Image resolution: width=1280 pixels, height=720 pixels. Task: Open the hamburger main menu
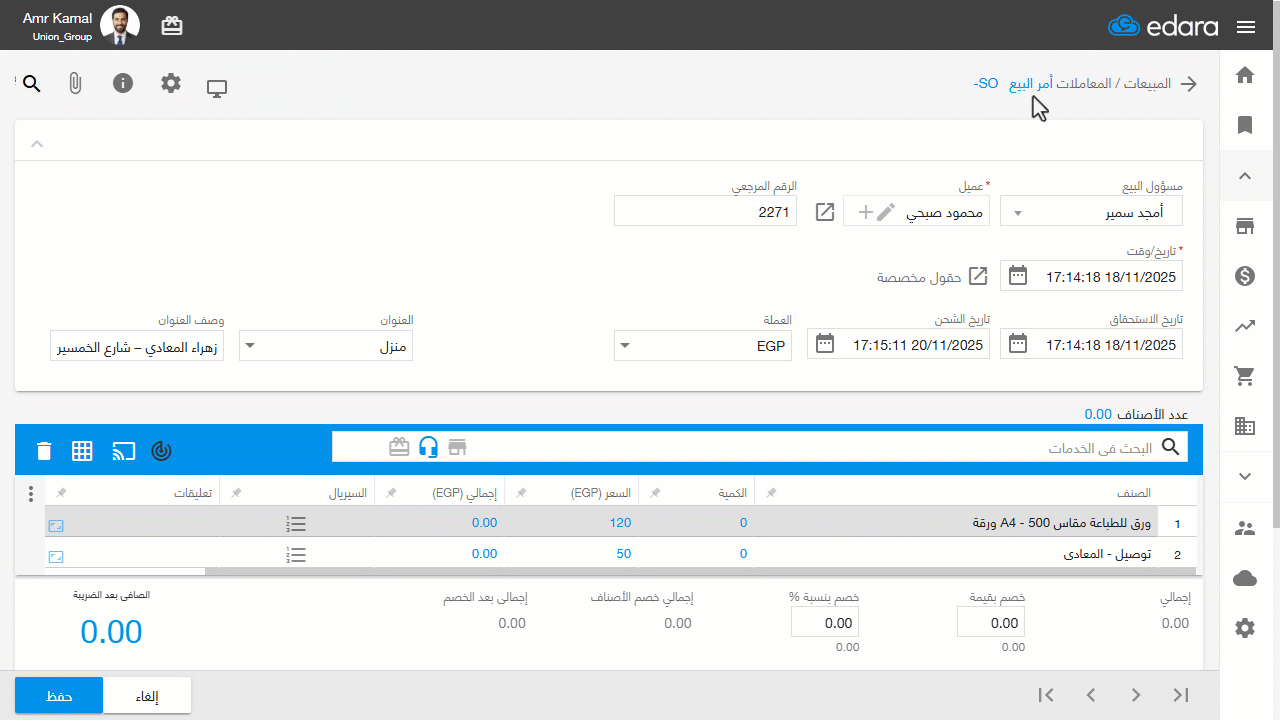[x=1246, y=27]
